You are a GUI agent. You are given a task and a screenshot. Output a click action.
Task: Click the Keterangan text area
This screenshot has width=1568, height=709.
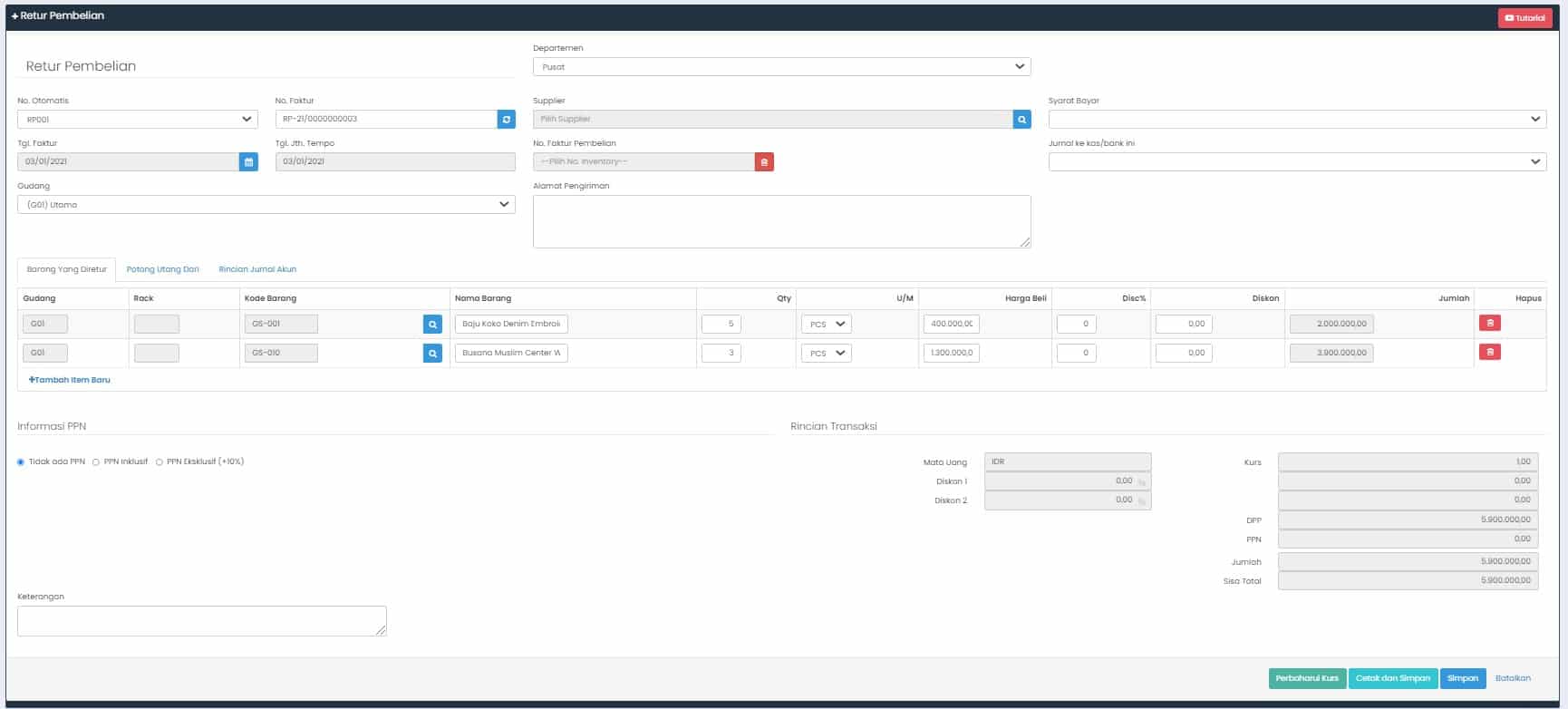click(201, 621)
